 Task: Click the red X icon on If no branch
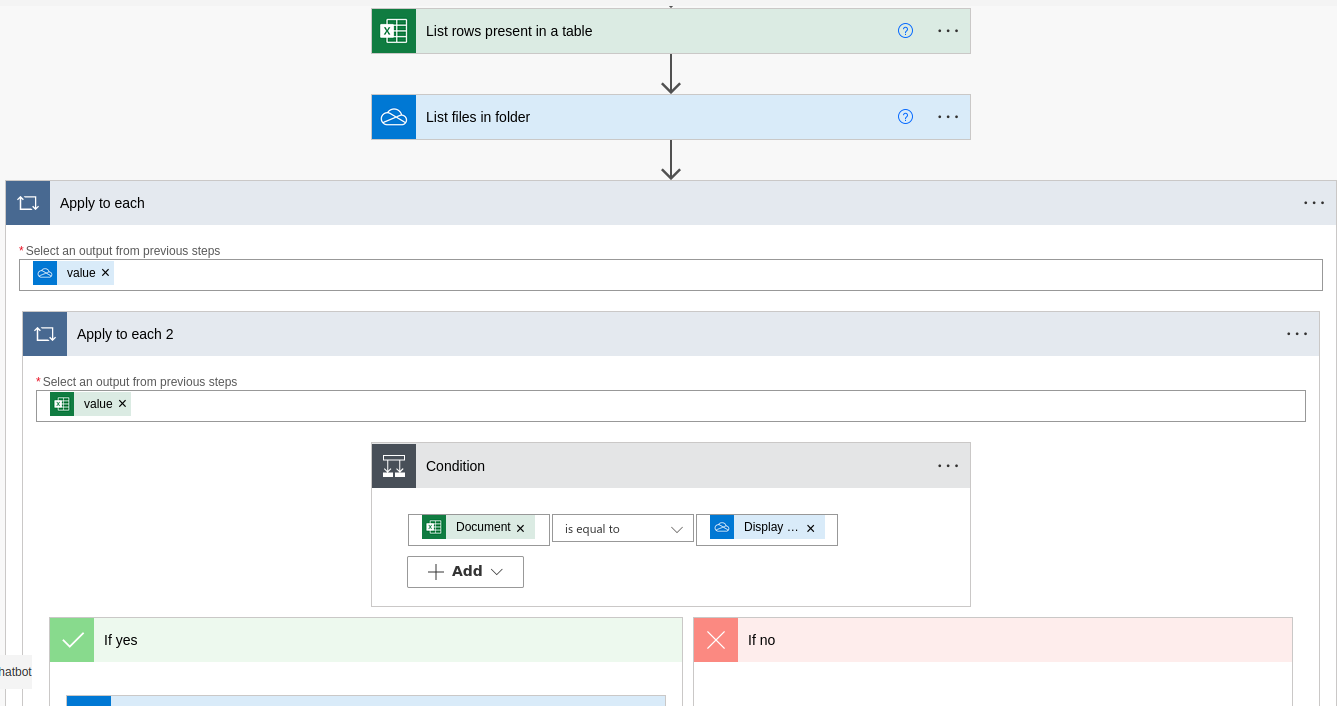click(715, 639)
